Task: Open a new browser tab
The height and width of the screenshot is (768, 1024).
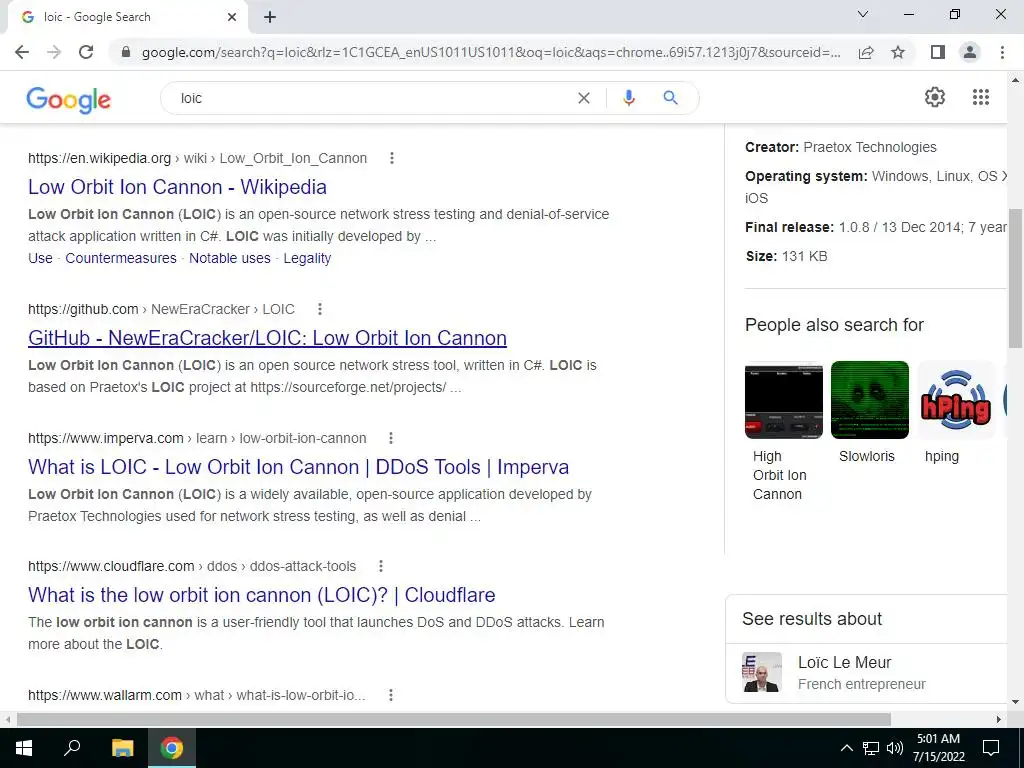Action: click(270, 17)
